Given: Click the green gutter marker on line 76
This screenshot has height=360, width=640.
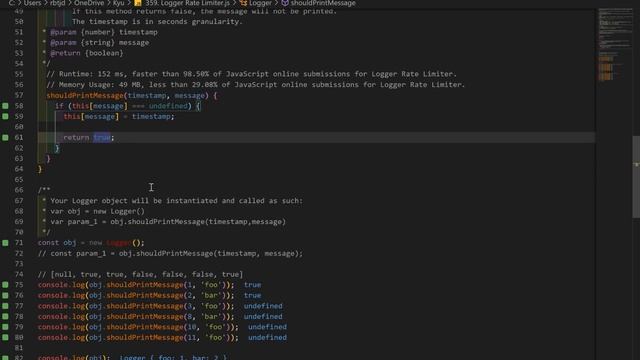Looking at the screenshot, I should [x=5, y=295].
